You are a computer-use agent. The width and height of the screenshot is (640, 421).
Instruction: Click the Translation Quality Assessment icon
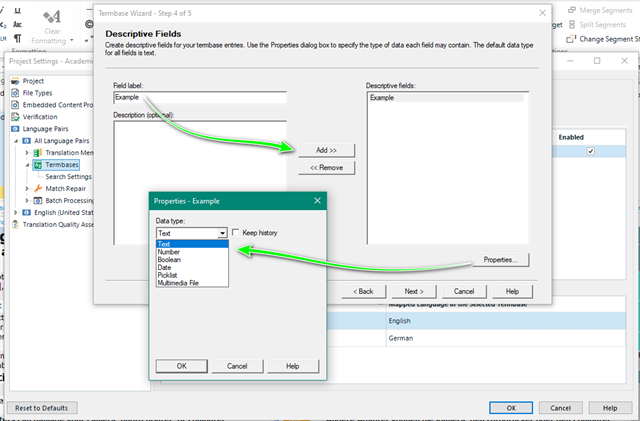14,224
